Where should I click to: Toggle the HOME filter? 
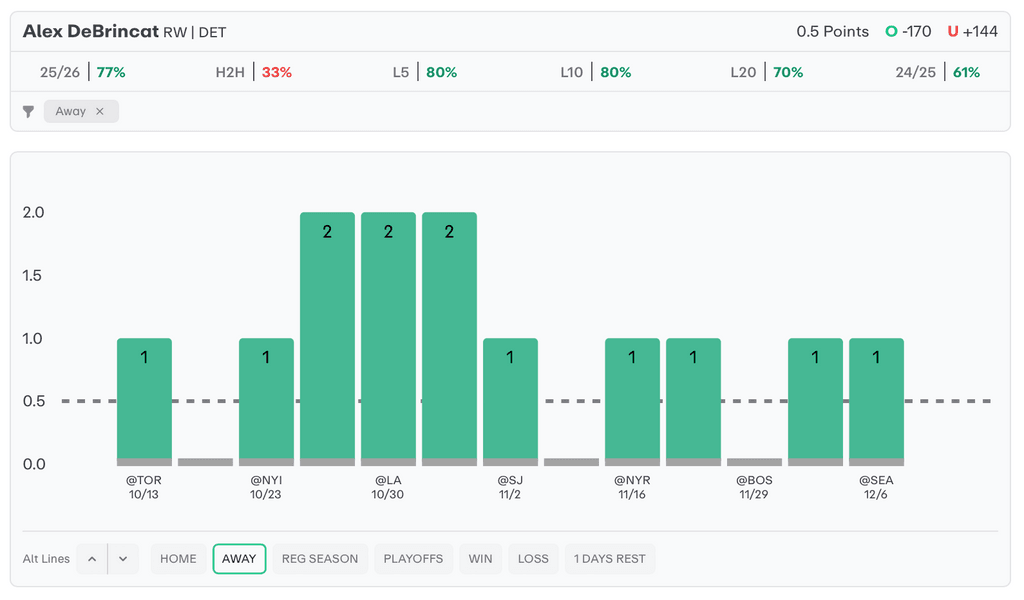click(x=178, y=559)
